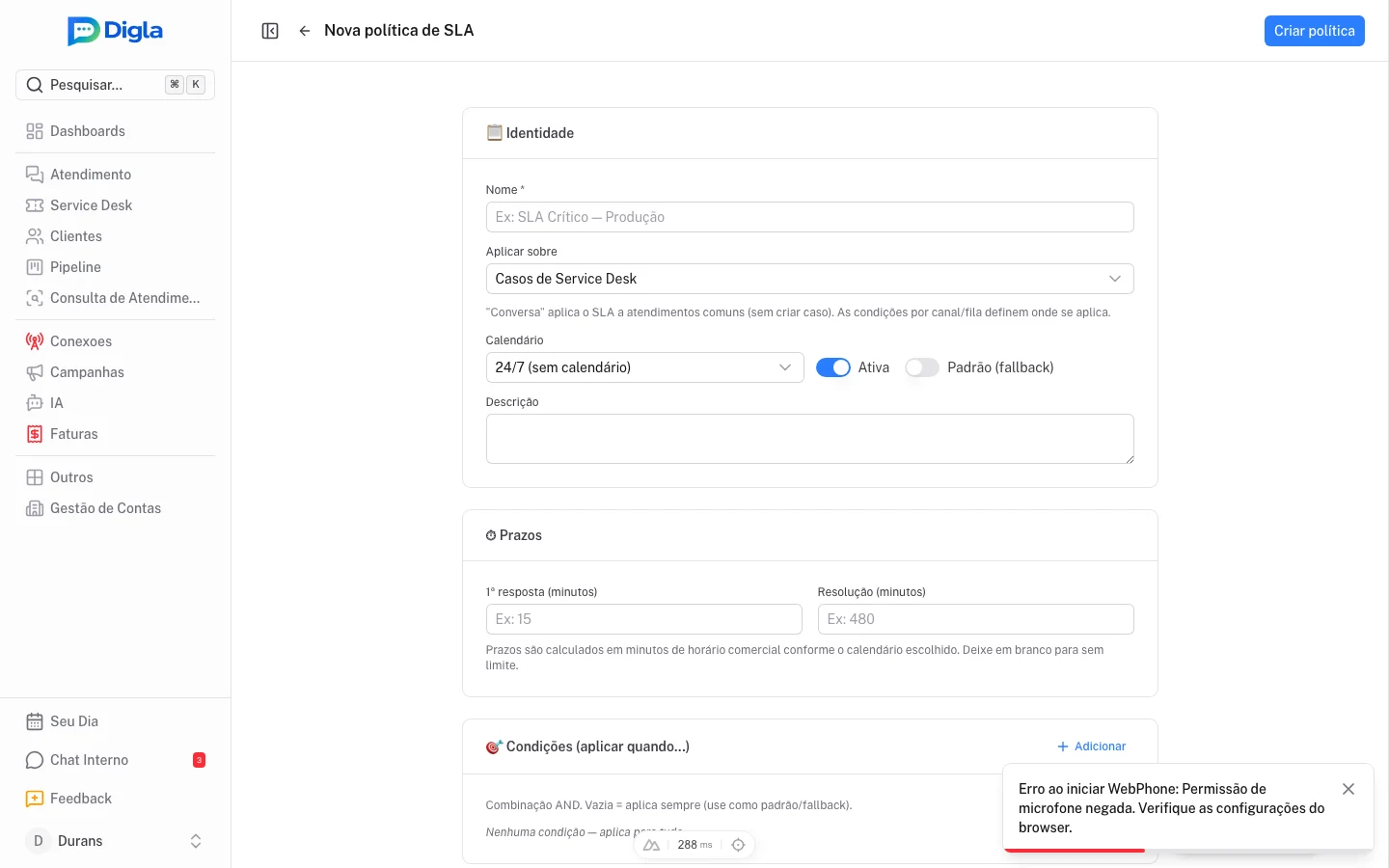Click the Descrição text area

[810, 439]
